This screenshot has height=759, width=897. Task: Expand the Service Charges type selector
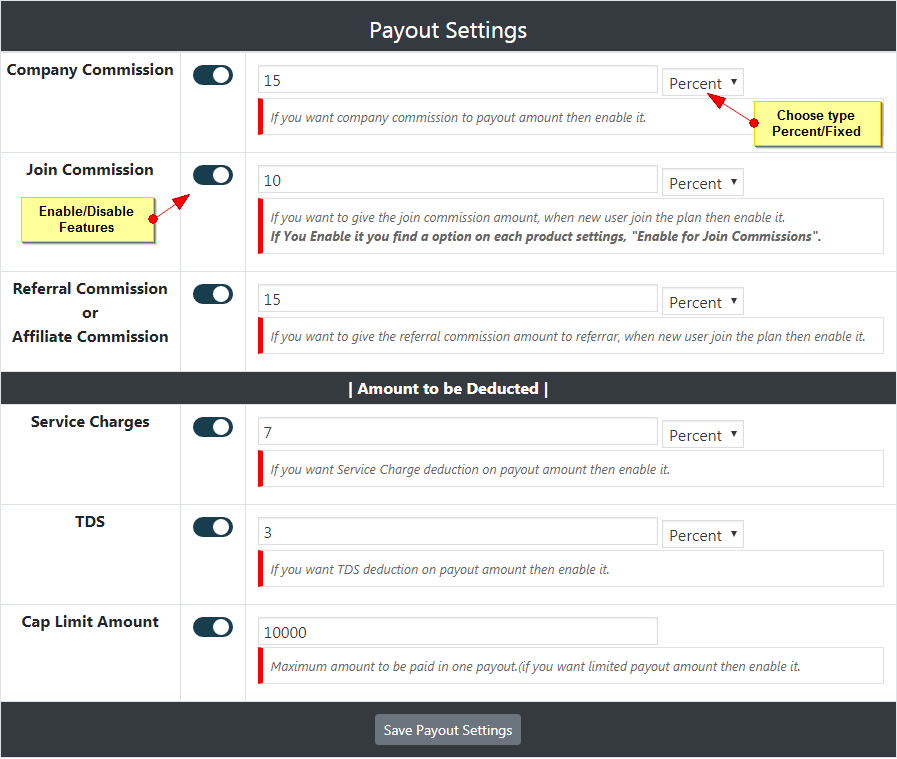pos(702,434)
